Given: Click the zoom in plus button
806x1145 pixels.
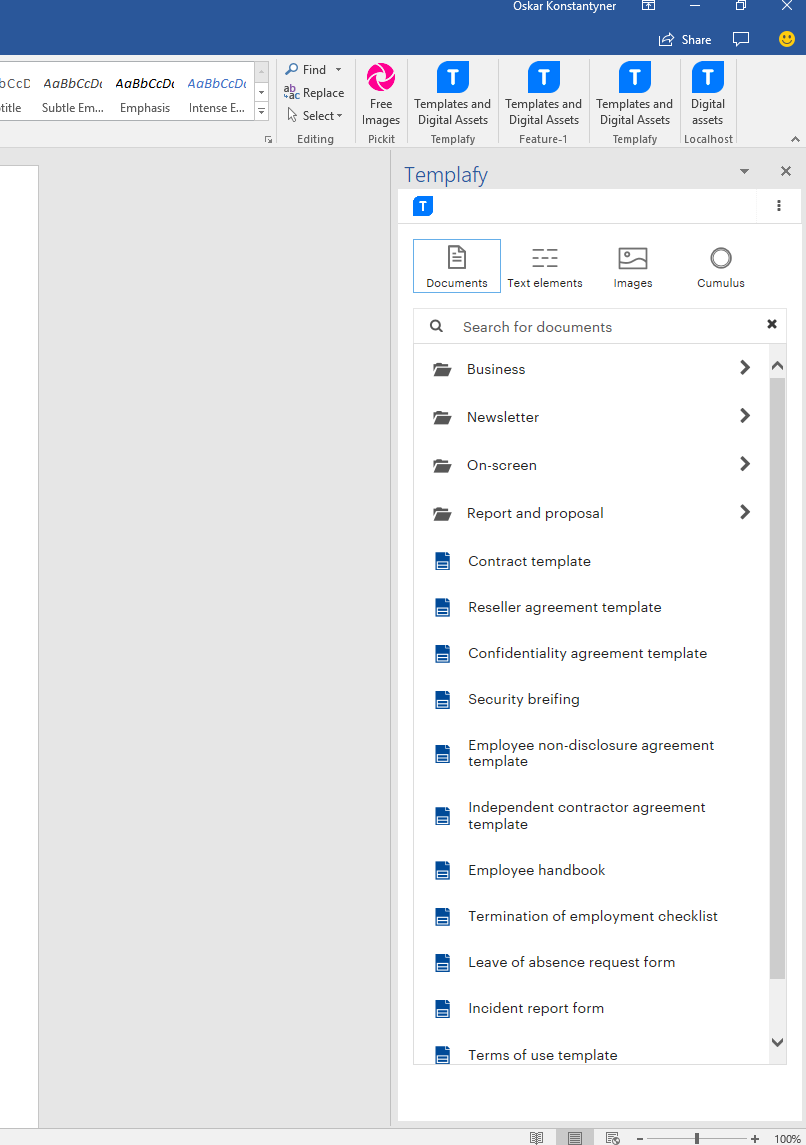Looking at the screenshot, I should [x=755, y=1138].
